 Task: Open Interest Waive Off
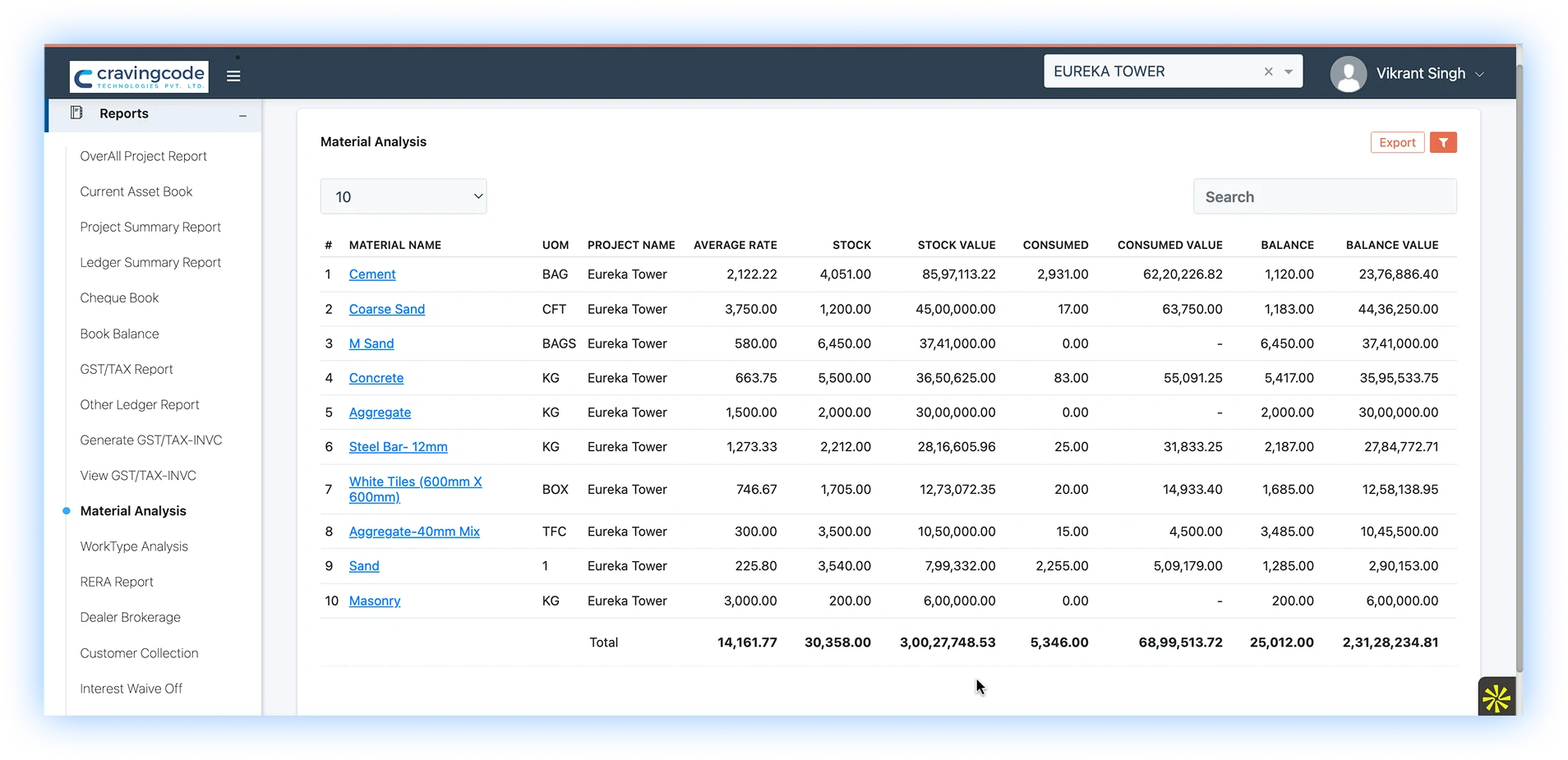(131, 689)
